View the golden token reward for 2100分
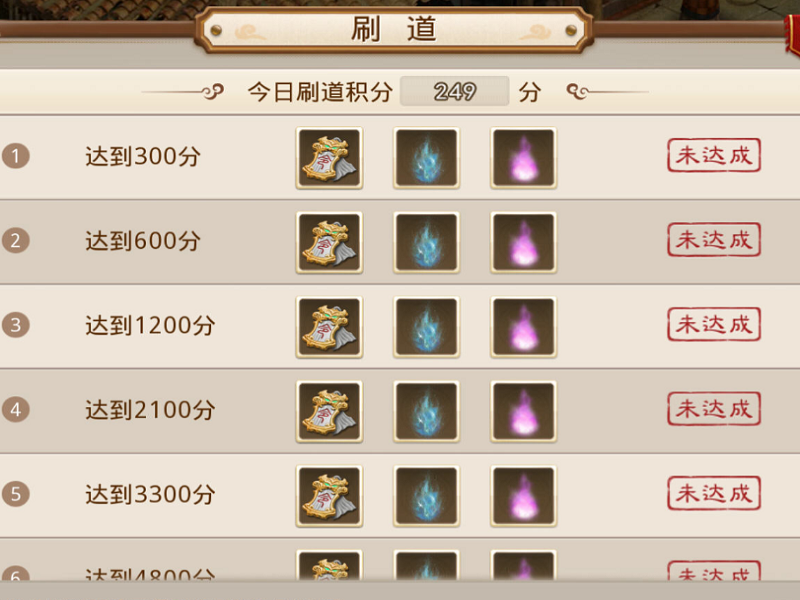 [x=329, y=411]
